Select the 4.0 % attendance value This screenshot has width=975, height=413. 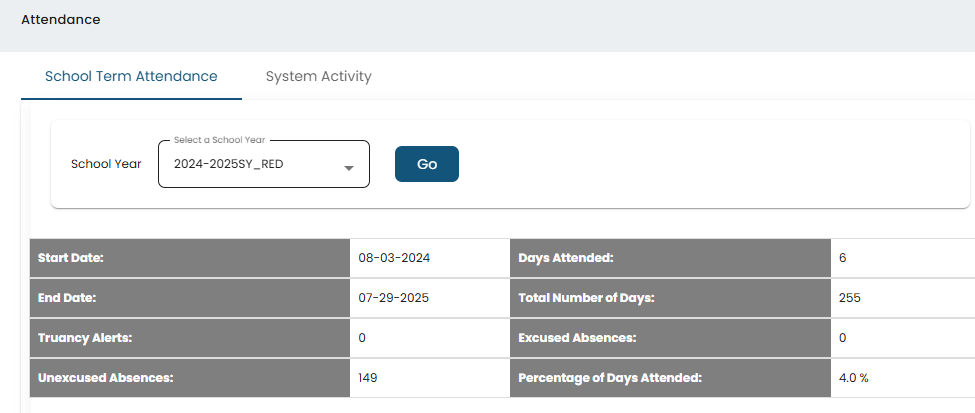[x=853, y=378]
